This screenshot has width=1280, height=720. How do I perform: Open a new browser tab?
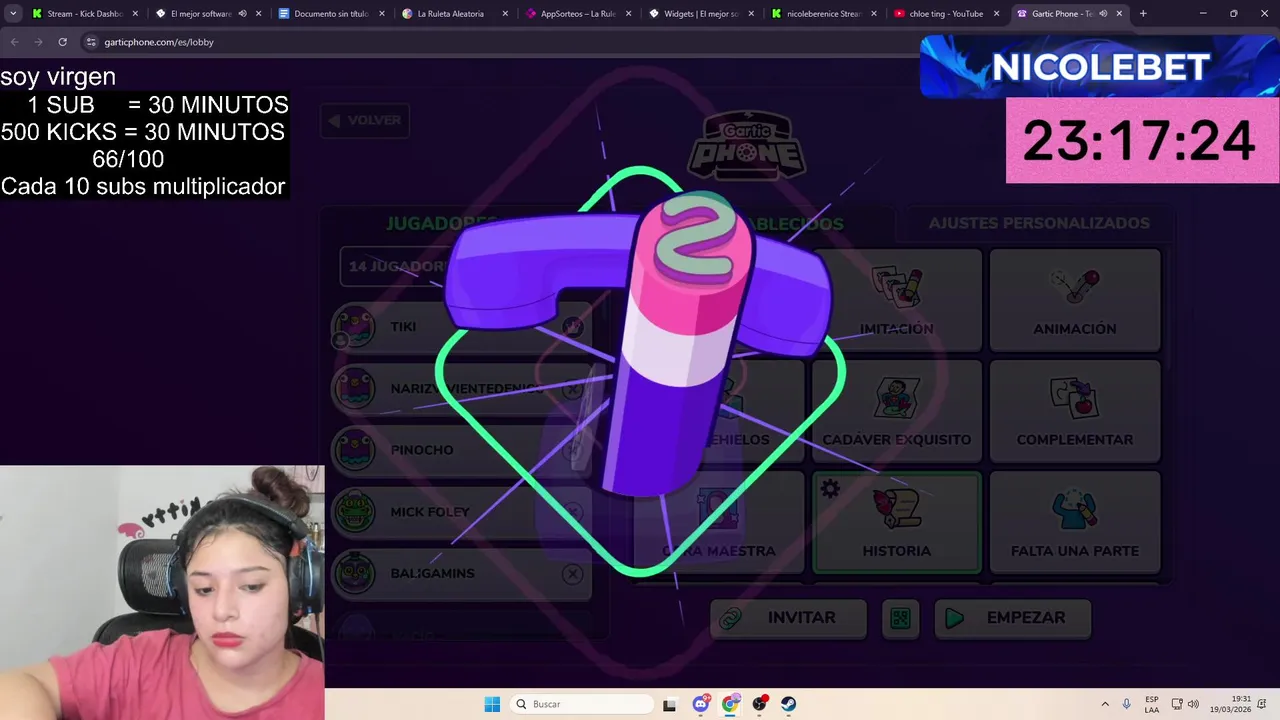coord(1143,14)
